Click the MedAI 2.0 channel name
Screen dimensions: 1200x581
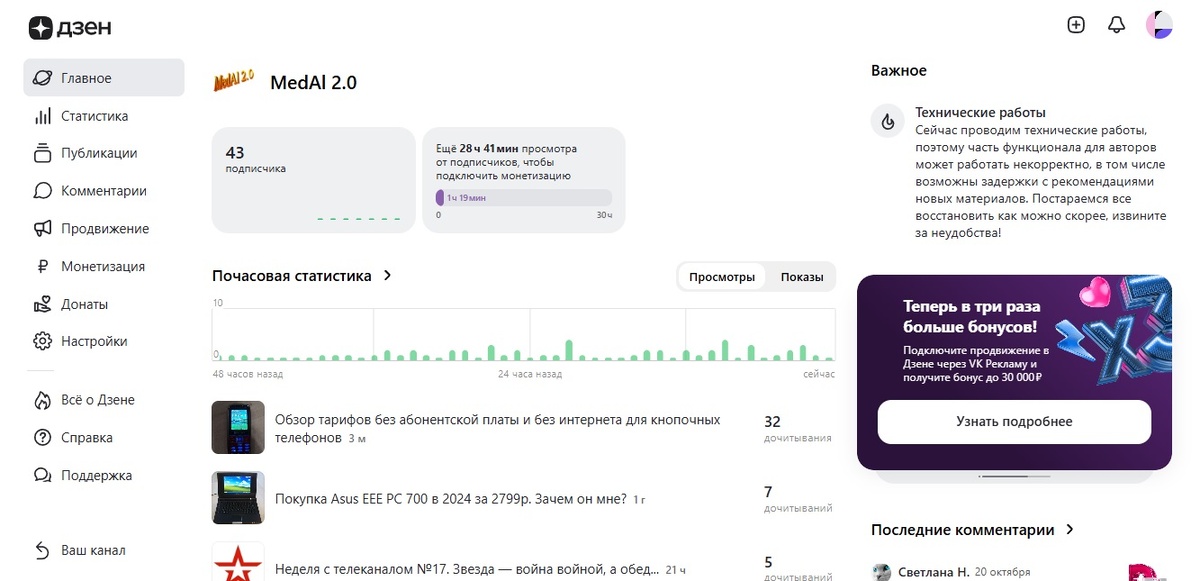[x=313, y=83]
